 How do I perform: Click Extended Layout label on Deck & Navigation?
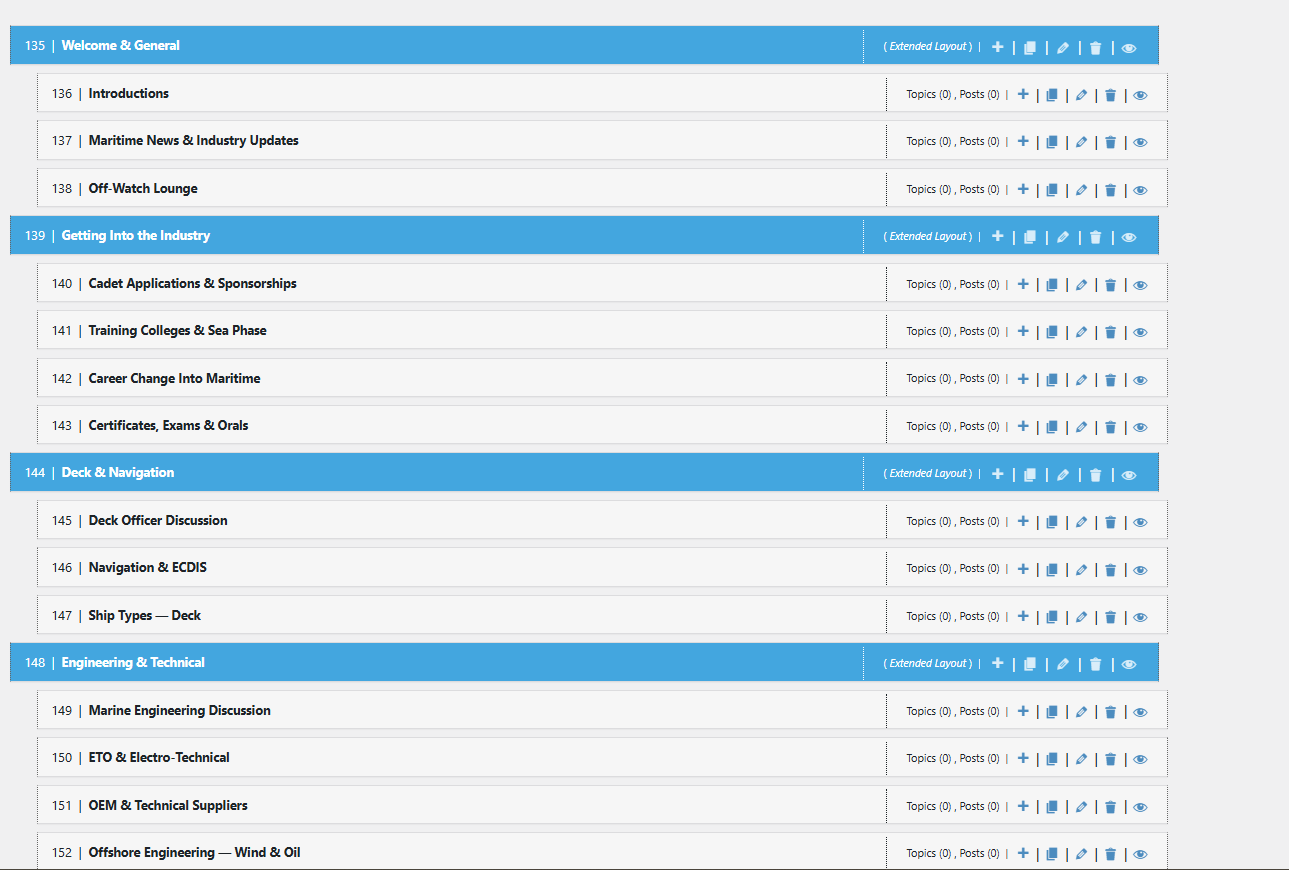(927, 474)
